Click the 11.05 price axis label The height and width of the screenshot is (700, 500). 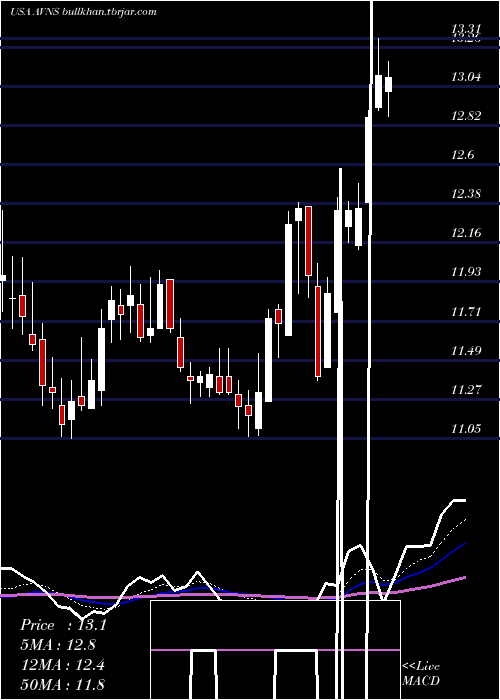click(x=466, y=429)
